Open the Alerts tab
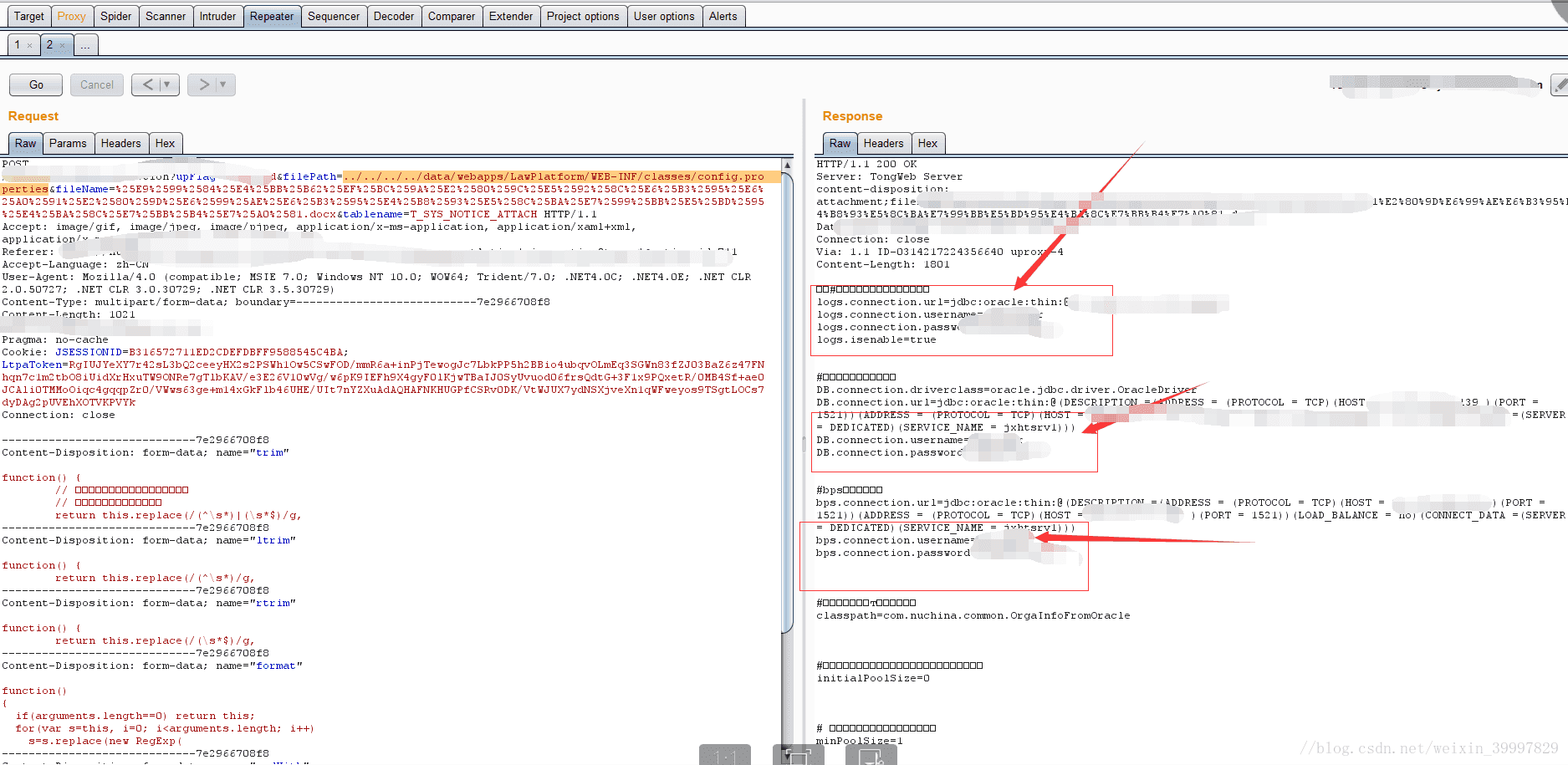 723,16
